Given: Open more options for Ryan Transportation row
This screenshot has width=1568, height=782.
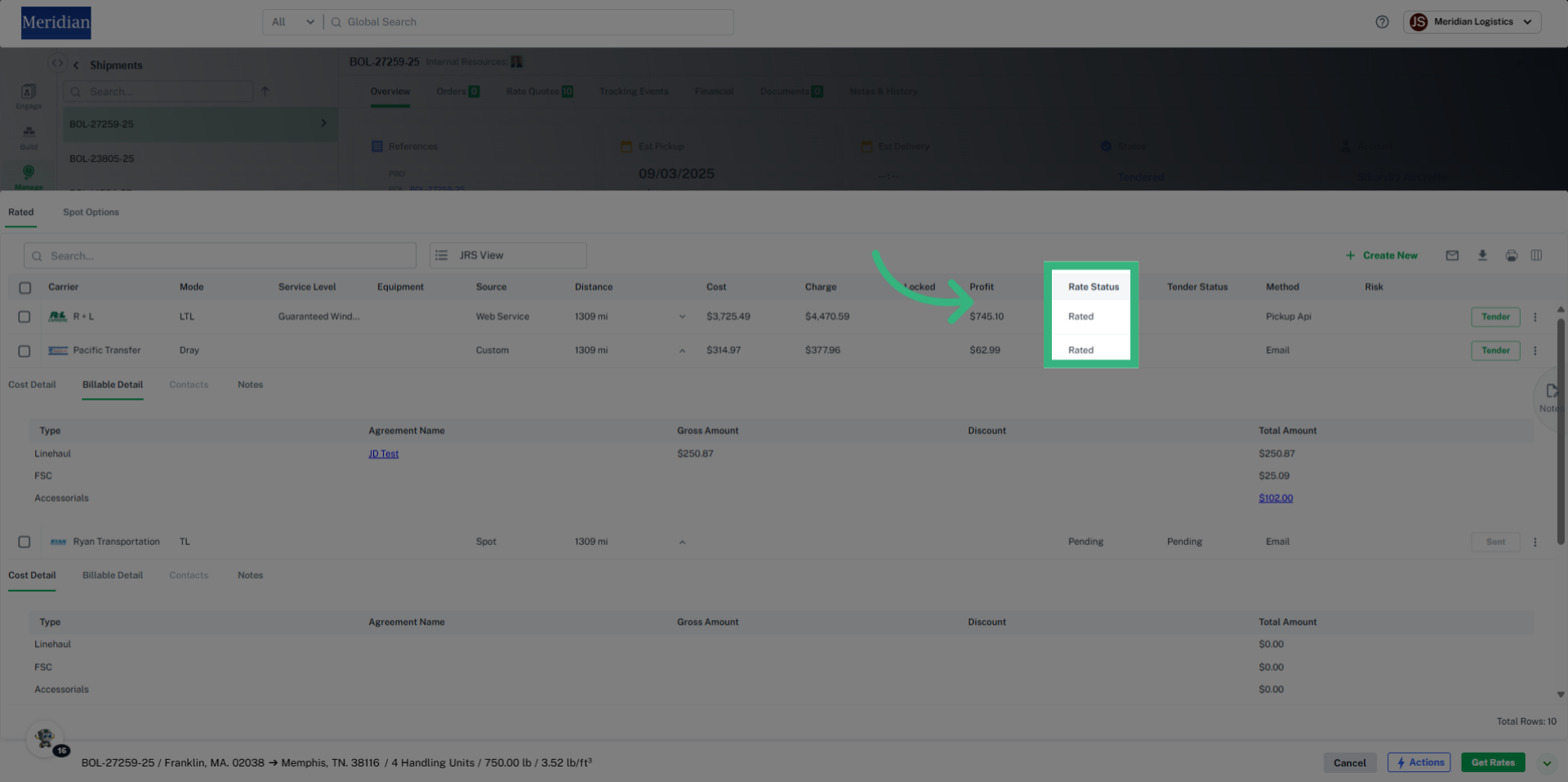Looking at the screenshot, I should pos(1535,542).
